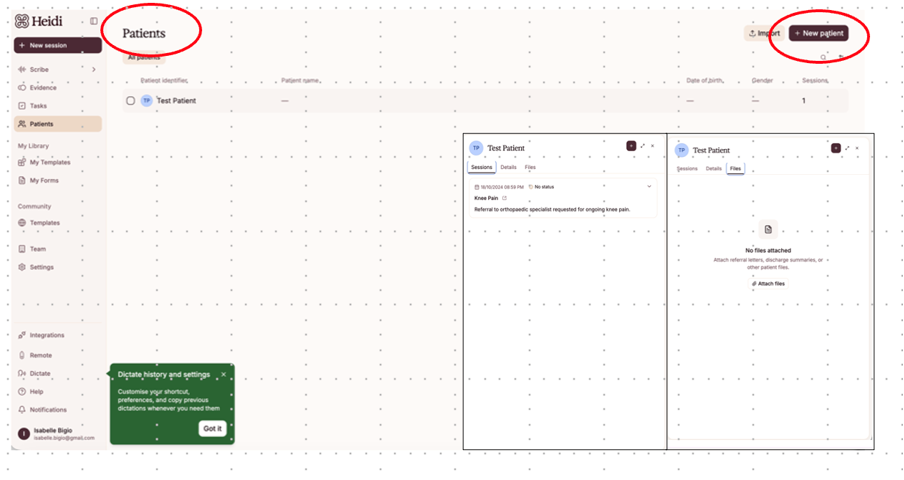
Task: Click plus button in the files panel header
Action: point(836,148)
